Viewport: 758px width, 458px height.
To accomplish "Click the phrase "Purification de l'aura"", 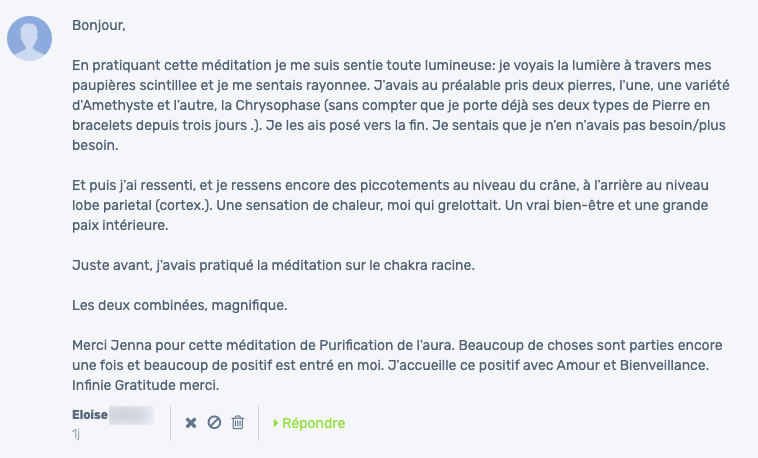I will 387,345.
